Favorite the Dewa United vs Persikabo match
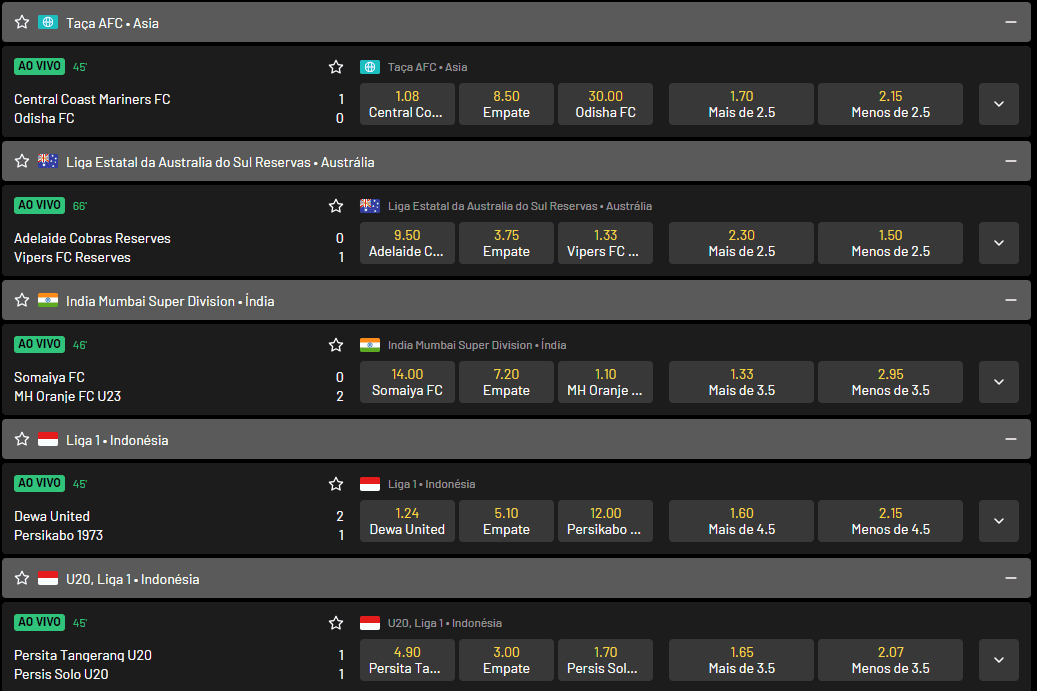Viewport: 1037px width, 691px height. (336, 484)
